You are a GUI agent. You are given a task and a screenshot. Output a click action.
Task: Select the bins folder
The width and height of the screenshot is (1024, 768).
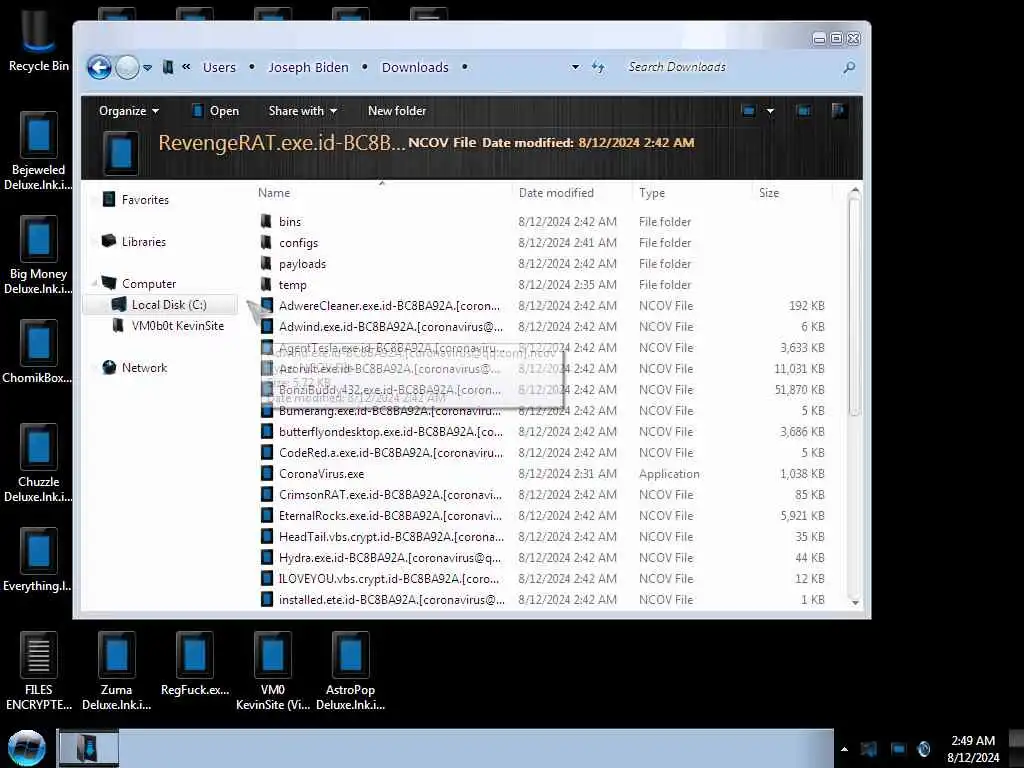290,222
